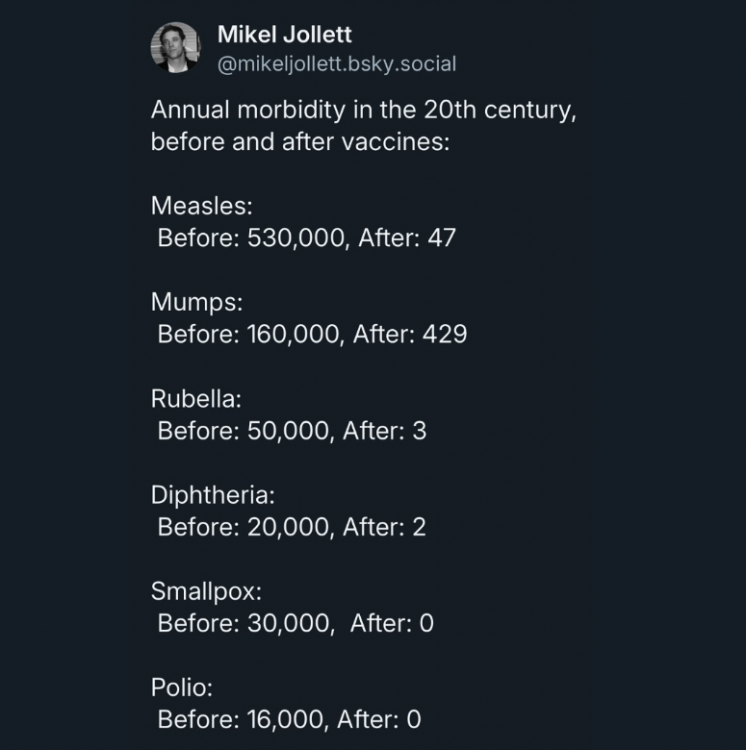The height and width of the screenshot is (750, 746).
Task: Click the @mikeljollett.bsky.social handle
Action: 336,64
